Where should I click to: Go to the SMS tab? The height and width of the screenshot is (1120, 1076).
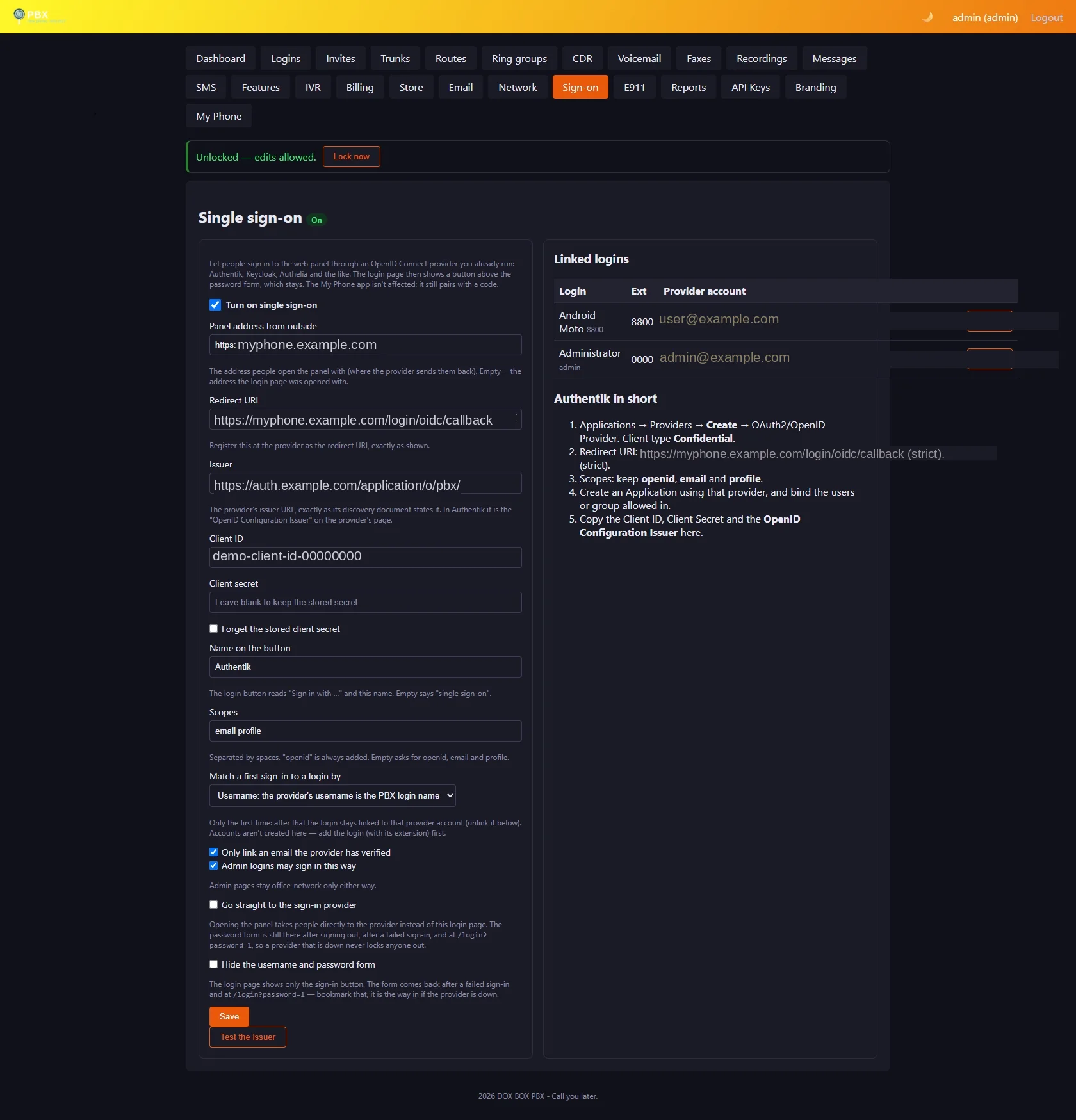coord(206,87)
